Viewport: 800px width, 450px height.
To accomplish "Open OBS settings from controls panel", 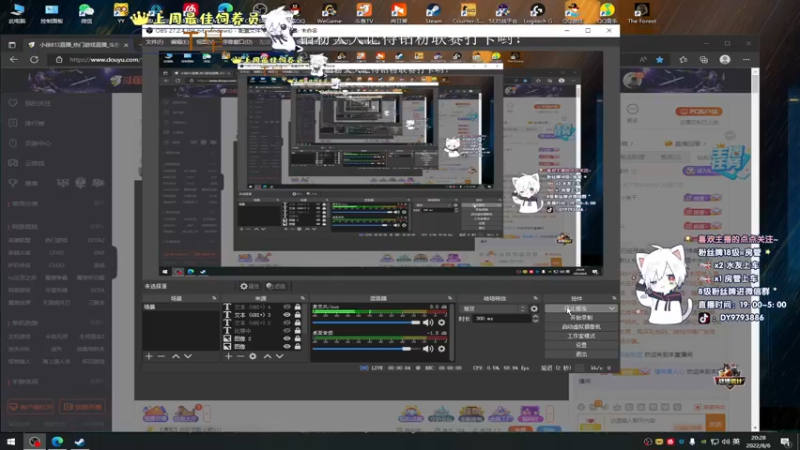I will (x=581, y=345).
